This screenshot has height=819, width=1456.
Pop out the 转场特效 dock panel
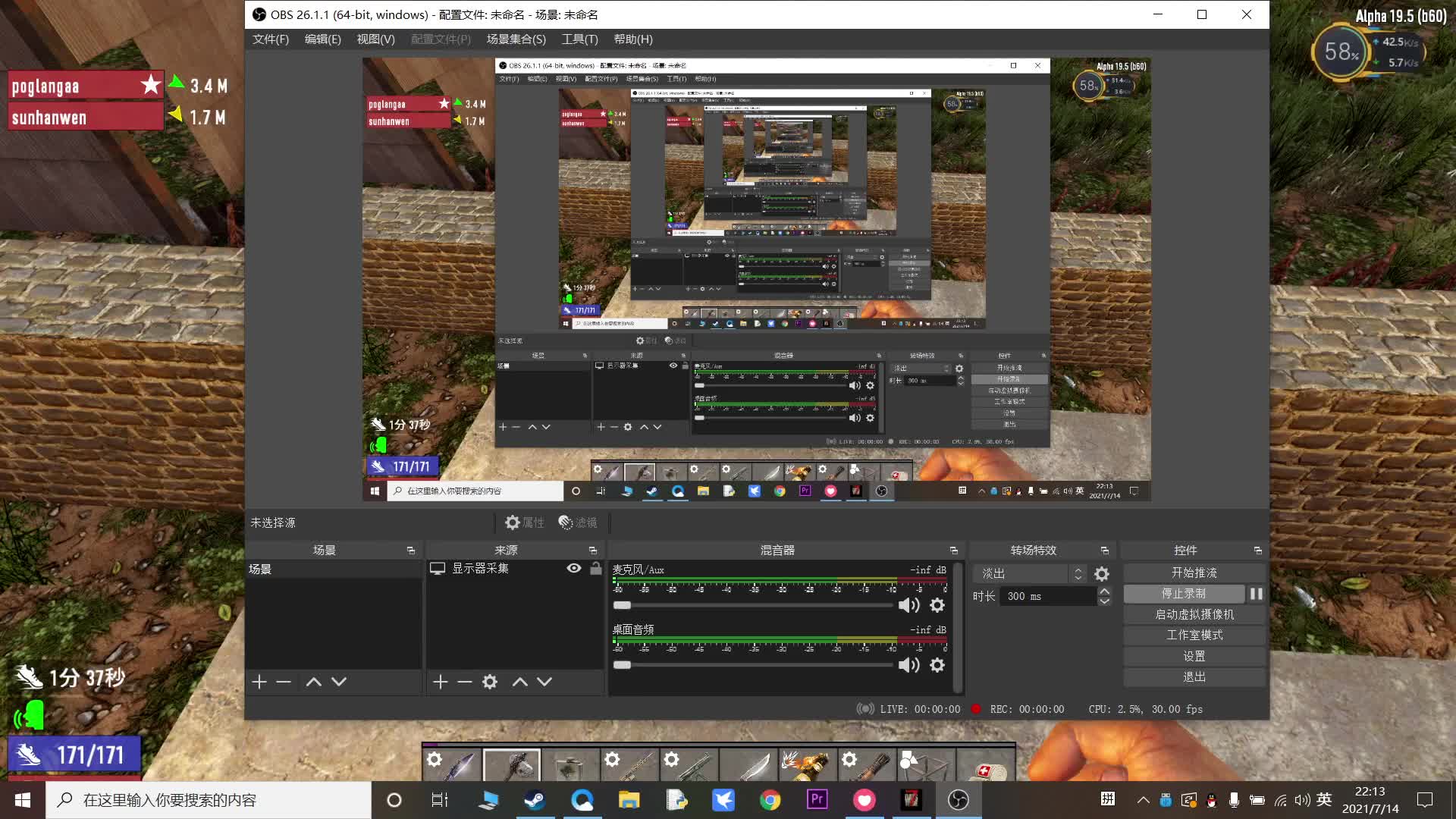(1105, 551)
